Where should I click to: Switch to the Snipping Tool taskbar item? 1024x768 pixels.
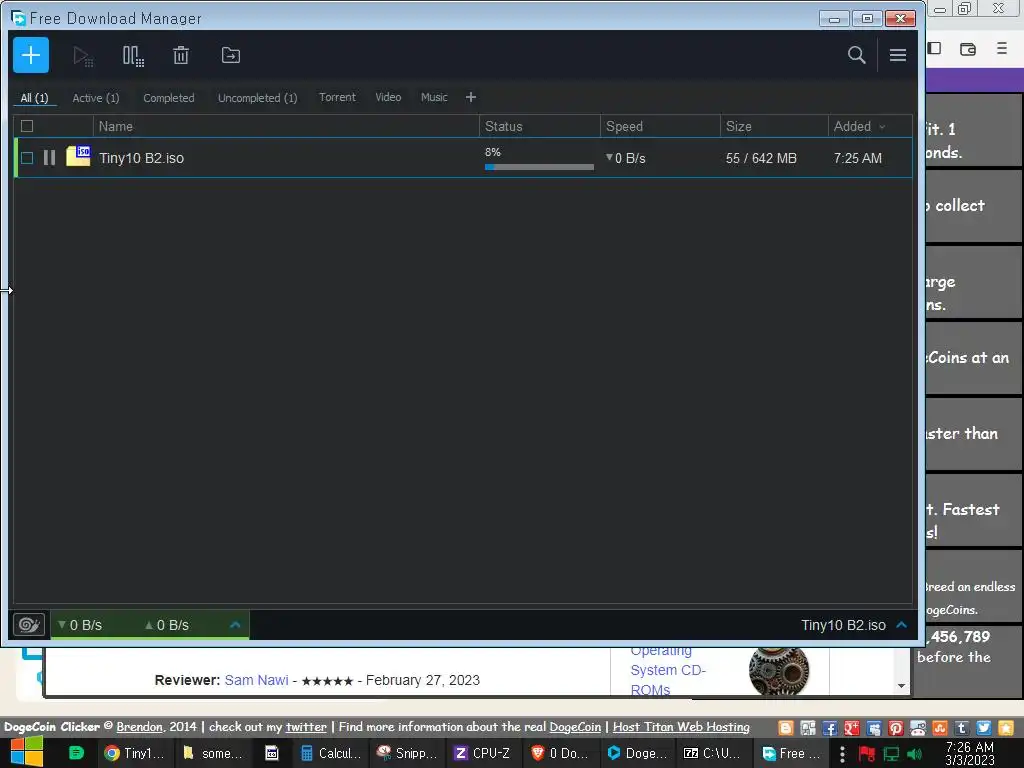pos(408,753)
